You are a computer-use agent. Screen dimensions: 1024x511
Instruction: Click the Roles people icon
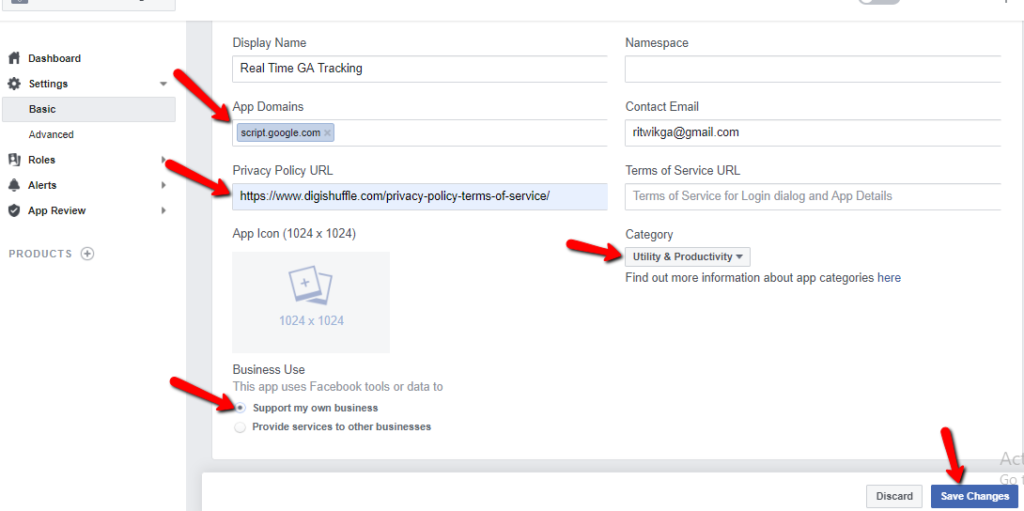(x=14, y=159)
